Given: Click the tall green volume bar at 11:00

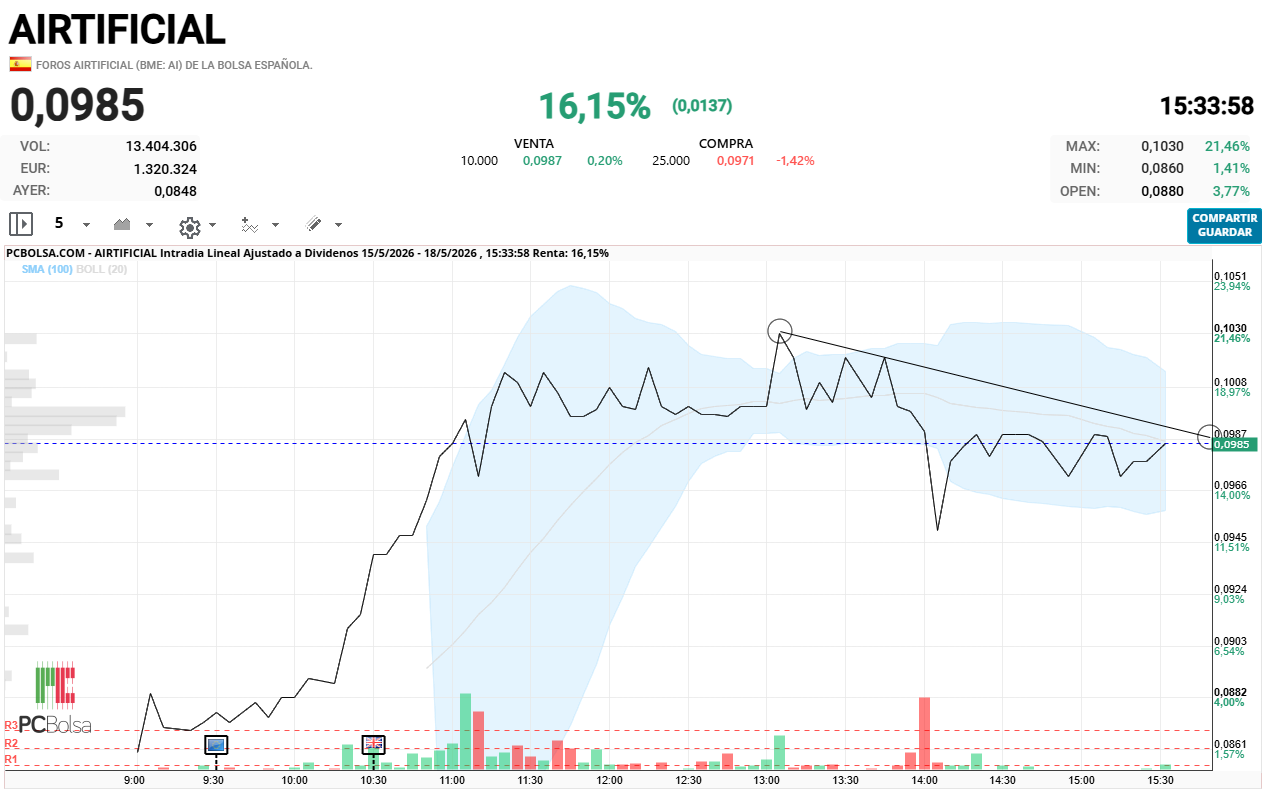Looking at the screenshot, I should click(x=465, y=731).
